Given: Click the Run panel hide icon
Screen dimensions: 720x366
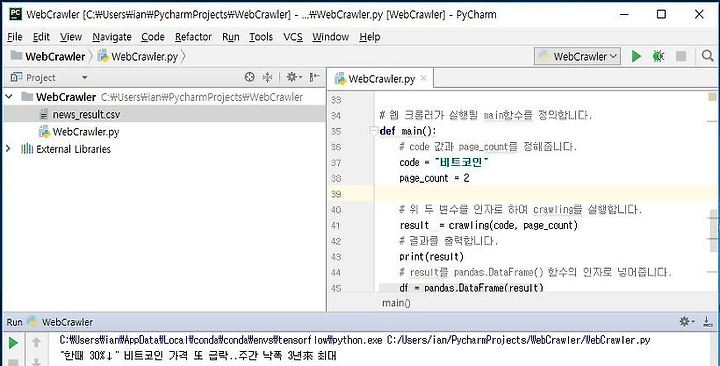Looking at the screenshot, I should pyautogui.click(x=708, y=321).
